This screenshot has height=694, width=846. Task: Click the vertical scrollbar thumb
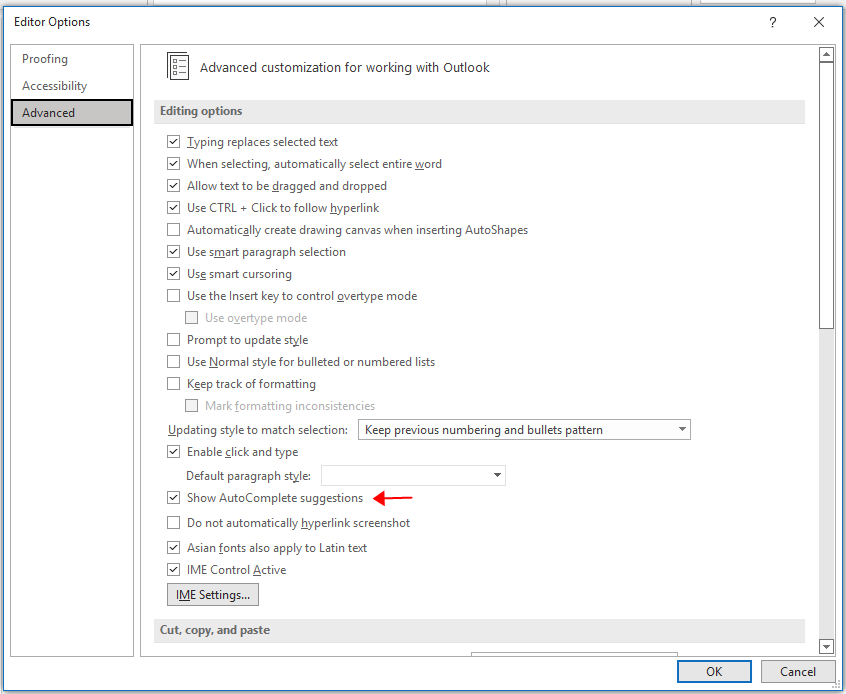[x=826, y=195]
